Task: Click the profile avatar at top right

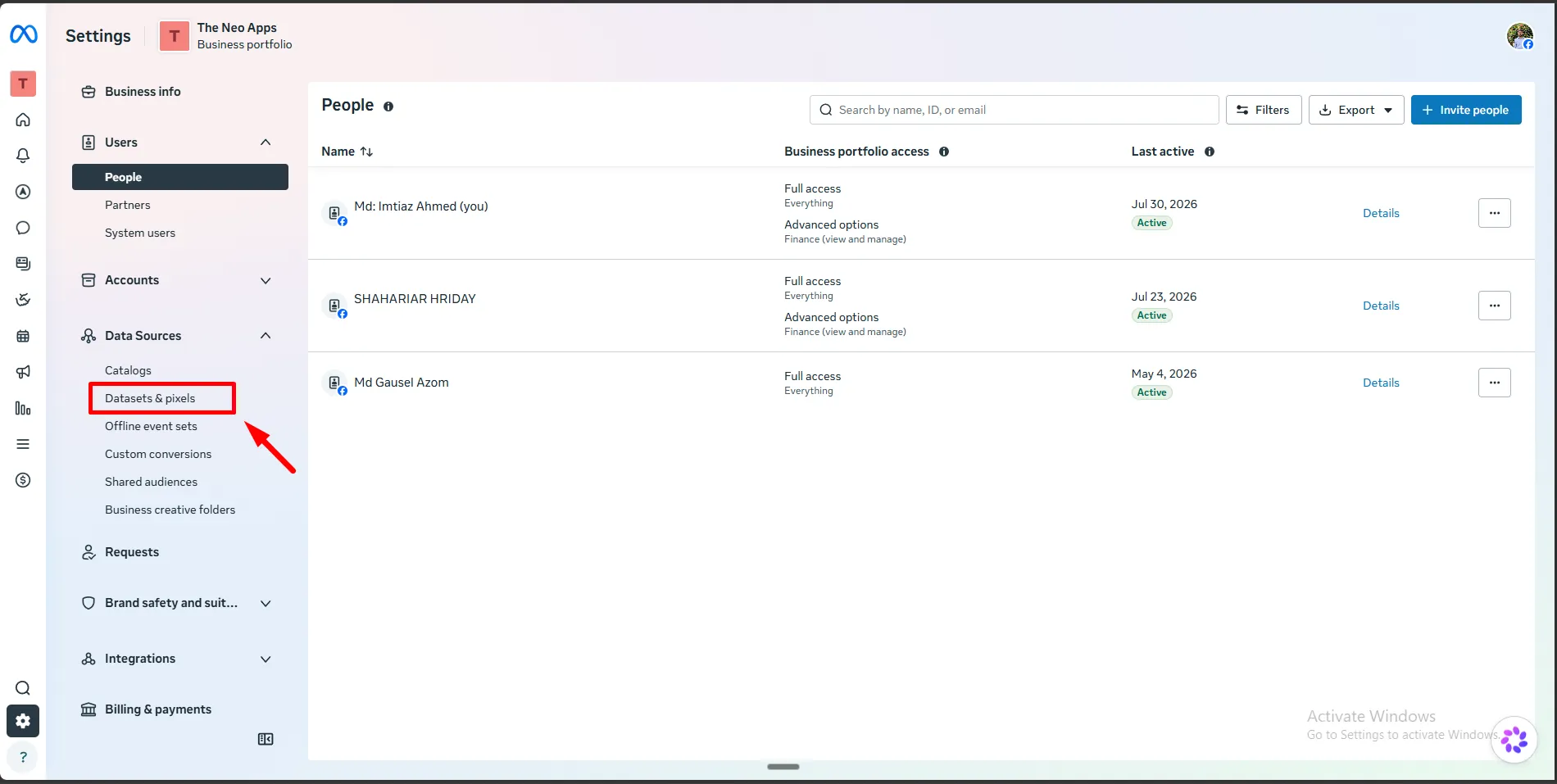Action: point(1520,36)
